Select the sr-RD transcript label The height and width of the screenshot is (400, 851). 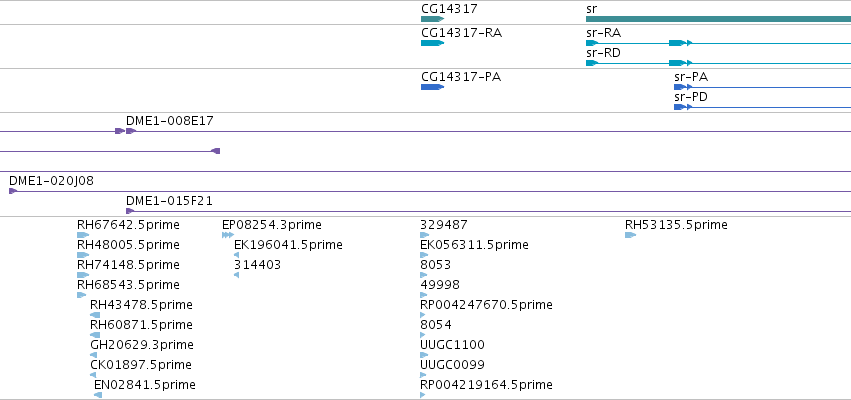(604, 53)
